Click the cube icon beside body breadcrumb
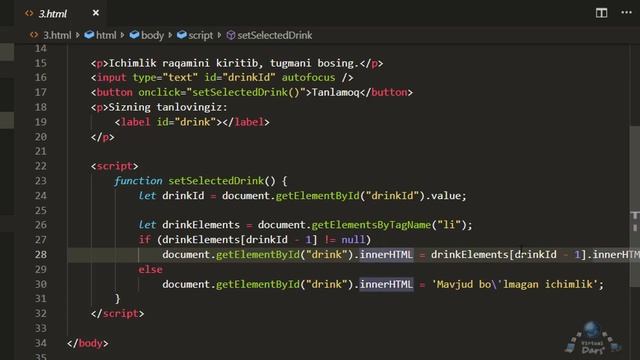Image resolution: width=640 pixels, height=360 pixels. tap(134, 35)
